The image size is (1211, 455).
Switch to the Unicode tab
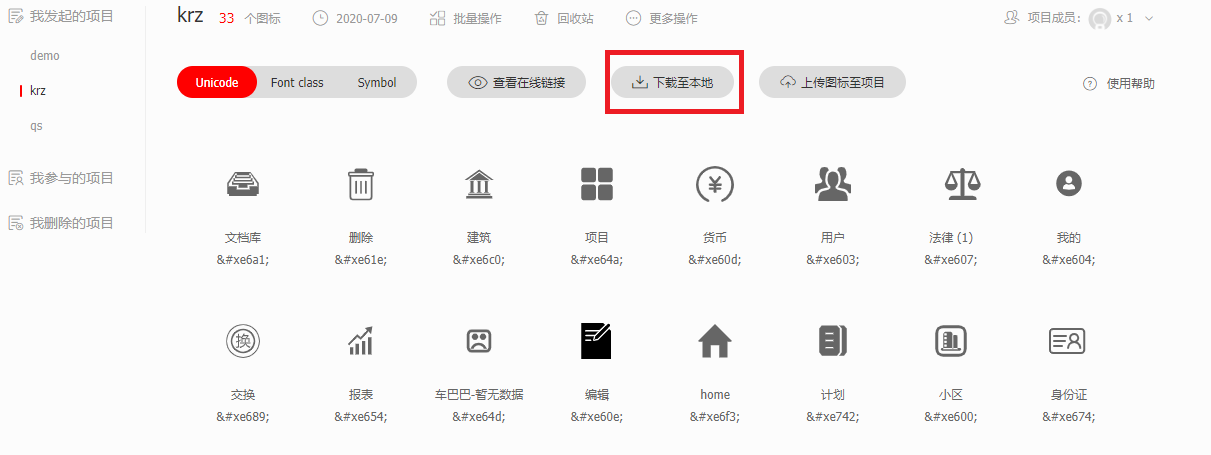coord(217,82)
